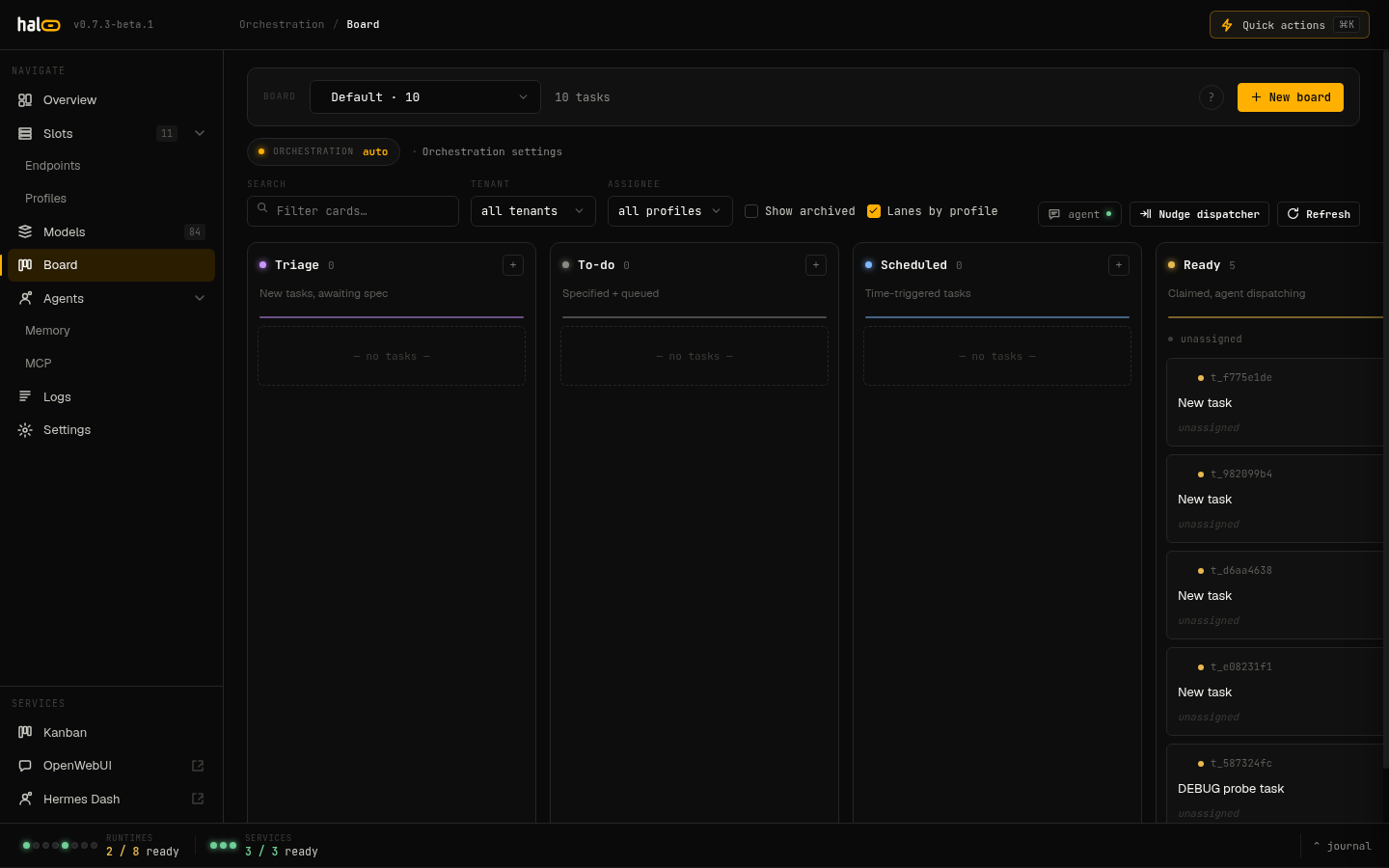
Task: Click Nudge dispatcher button
Action: coord(1199,214)
